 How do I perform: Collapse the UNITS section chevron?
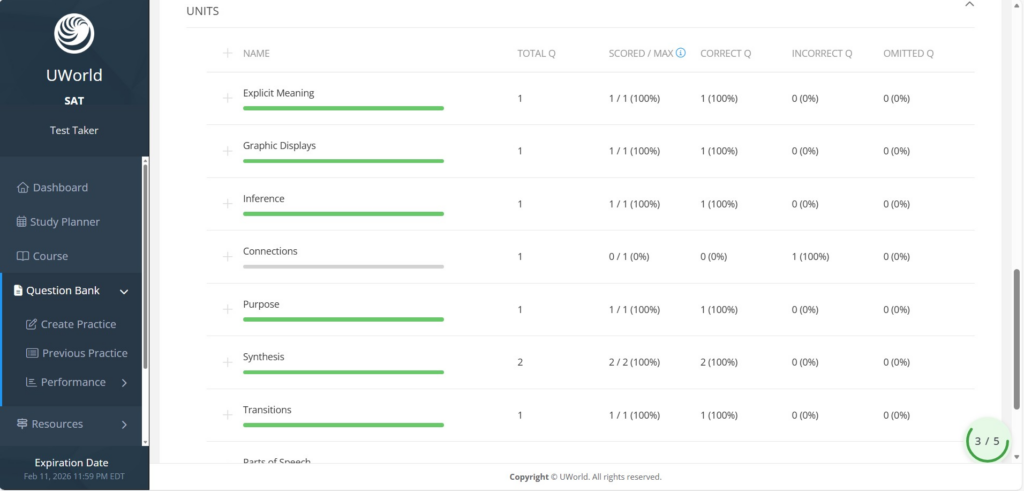coord(969,4)
